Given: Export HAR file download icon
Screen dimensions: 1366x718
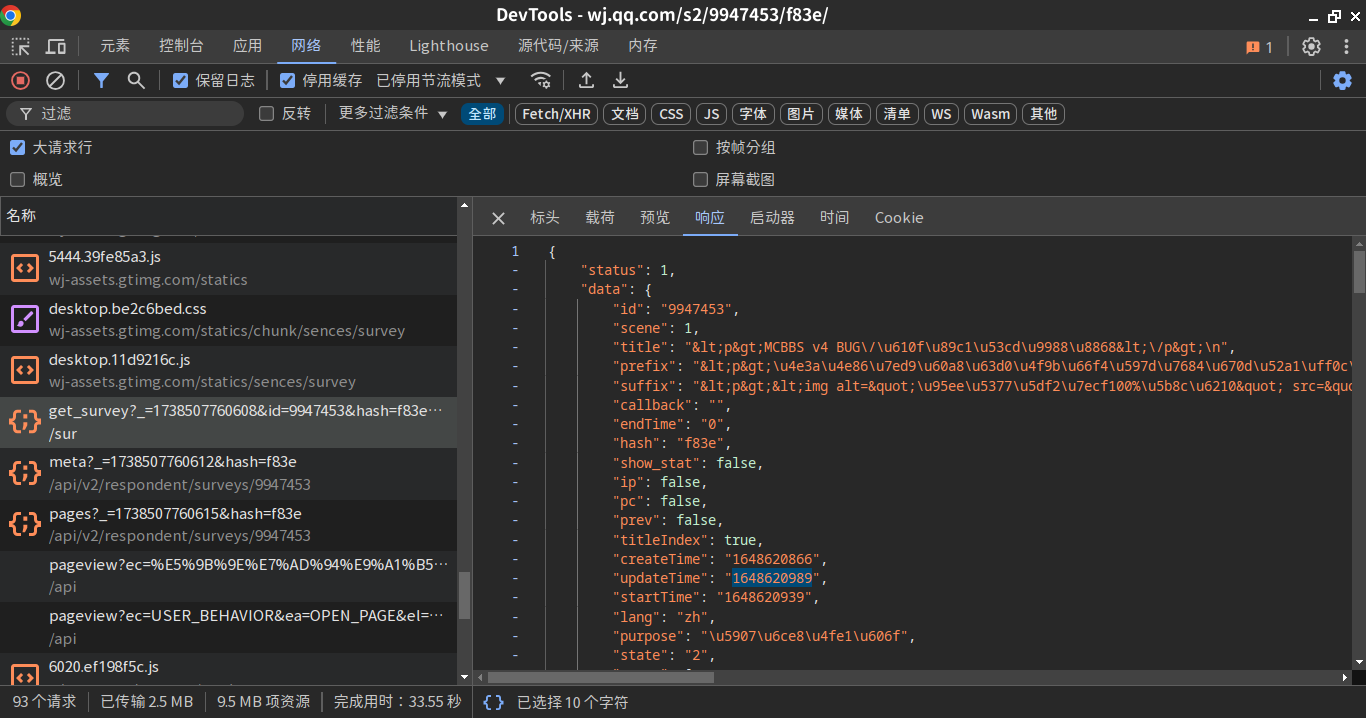Looking at the screenshot, I should tap(620, 80).
